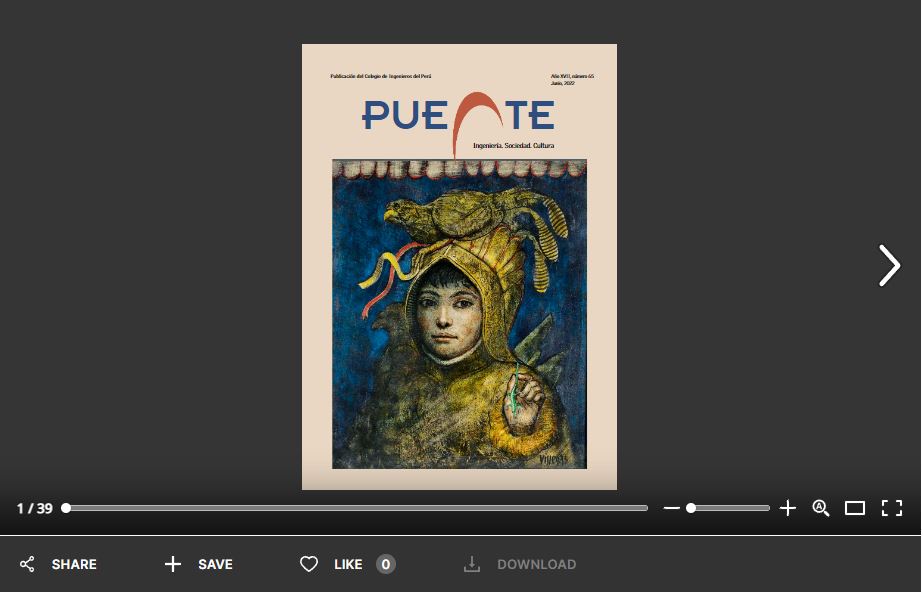Click the SHARE label
923x593 pixels.
pyautogui.click(x=74, y=564)
